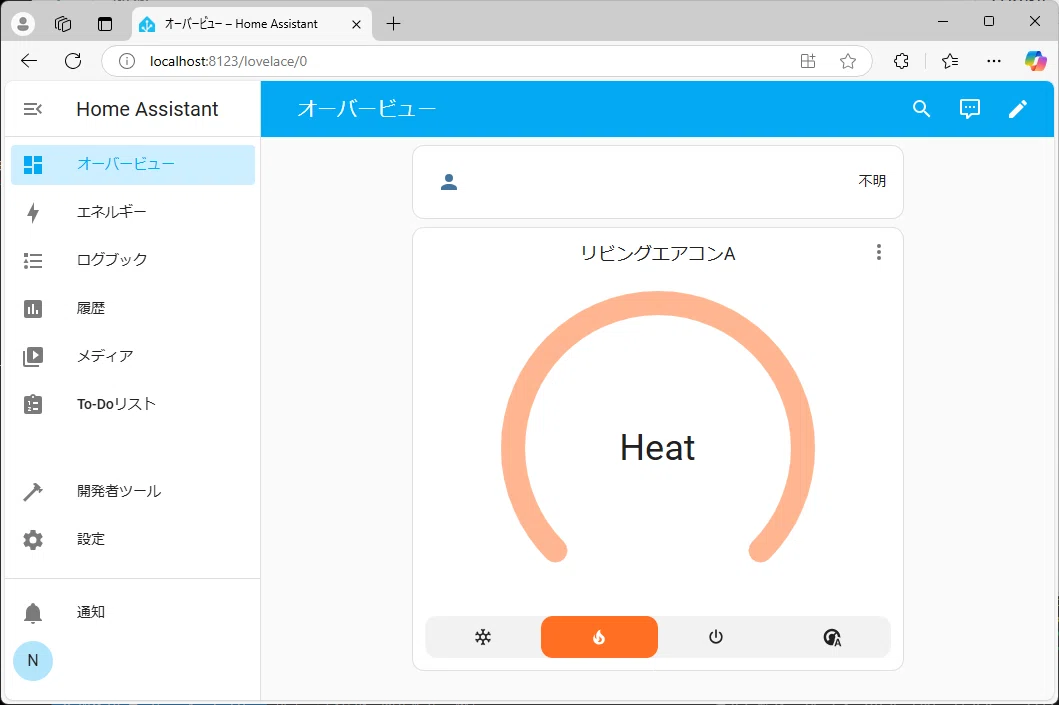Open the Overview (オーバービュー) dashboard in sidebar
The image size is (1059, 705).
point(133,164)
